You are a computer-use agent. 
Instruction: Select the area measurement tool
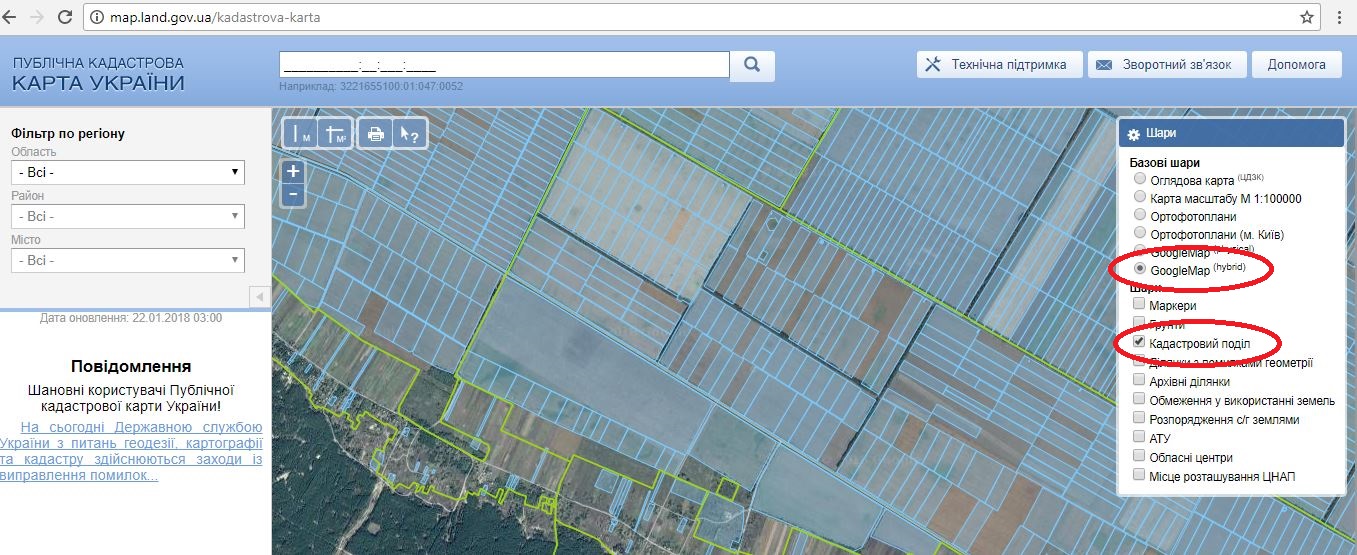click(336, 134)
